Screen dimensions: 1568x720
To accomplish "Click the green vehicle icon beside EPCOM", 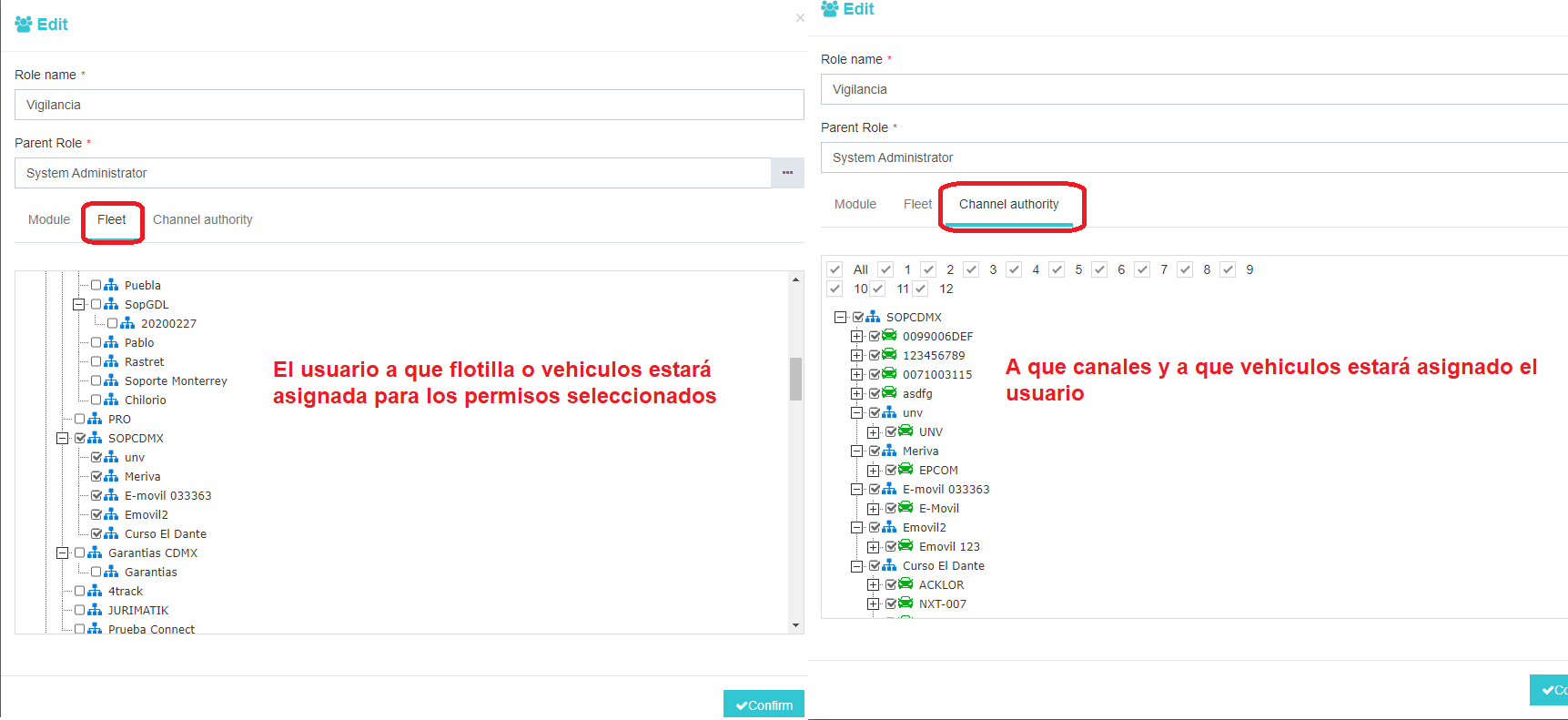I will point(905,470).
